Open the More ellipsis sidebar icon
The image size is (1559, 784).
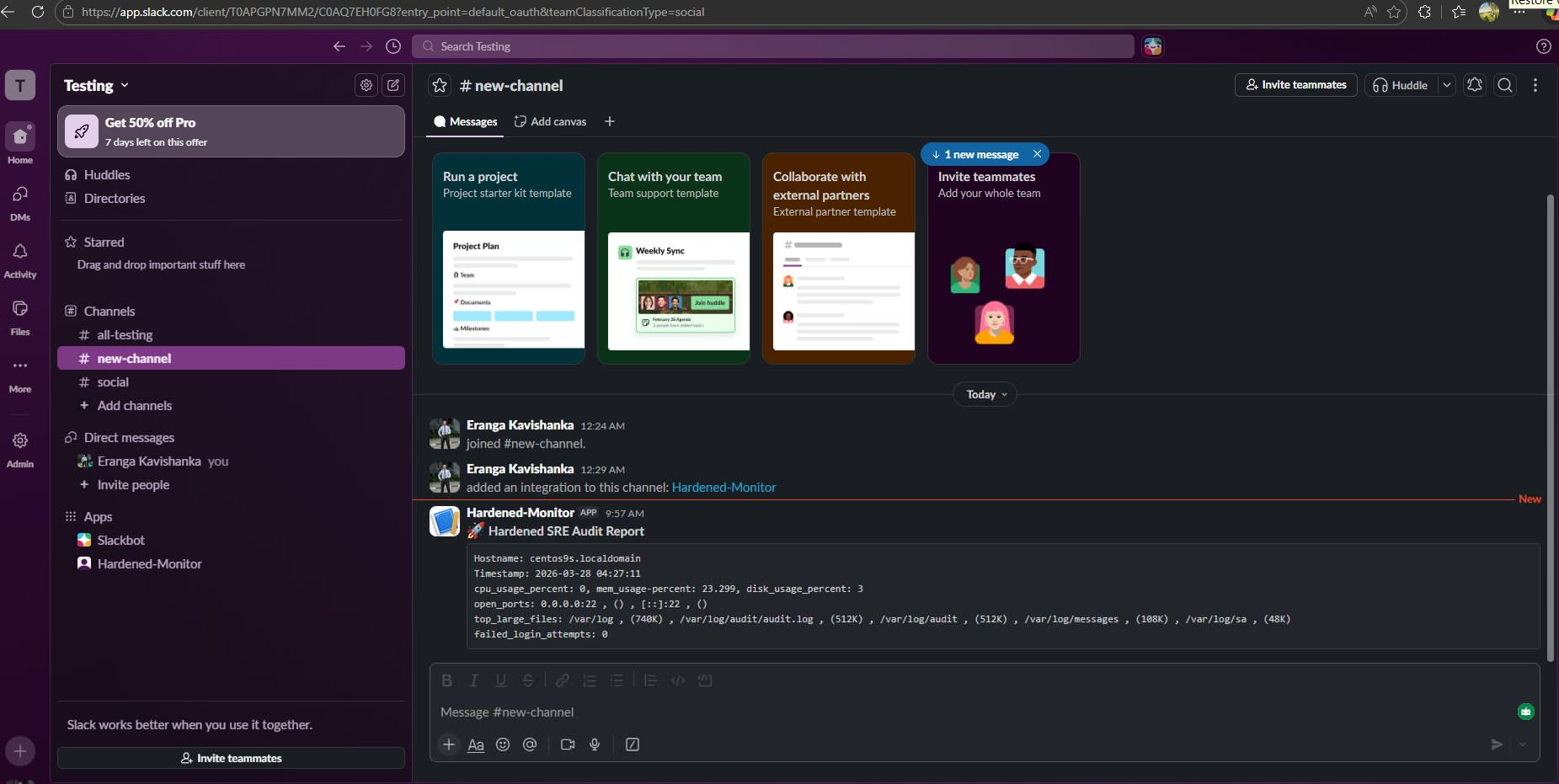click(x=20, y=365)
